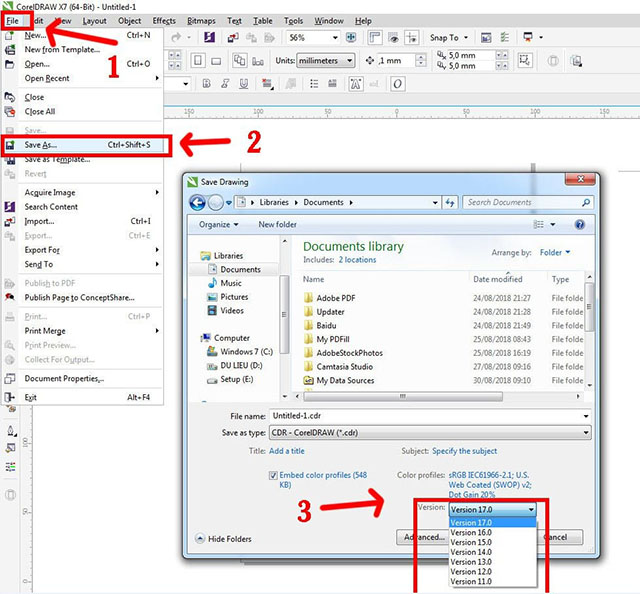
Task: Click the My Data Sources folder icon
Action: 309,380
